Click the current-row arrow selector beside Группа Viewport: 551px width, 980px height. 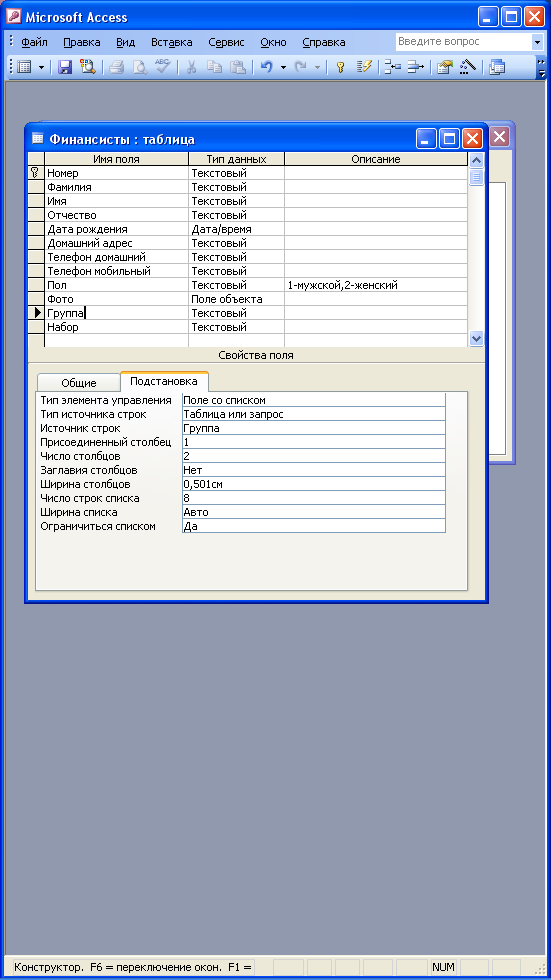point(36,312)
